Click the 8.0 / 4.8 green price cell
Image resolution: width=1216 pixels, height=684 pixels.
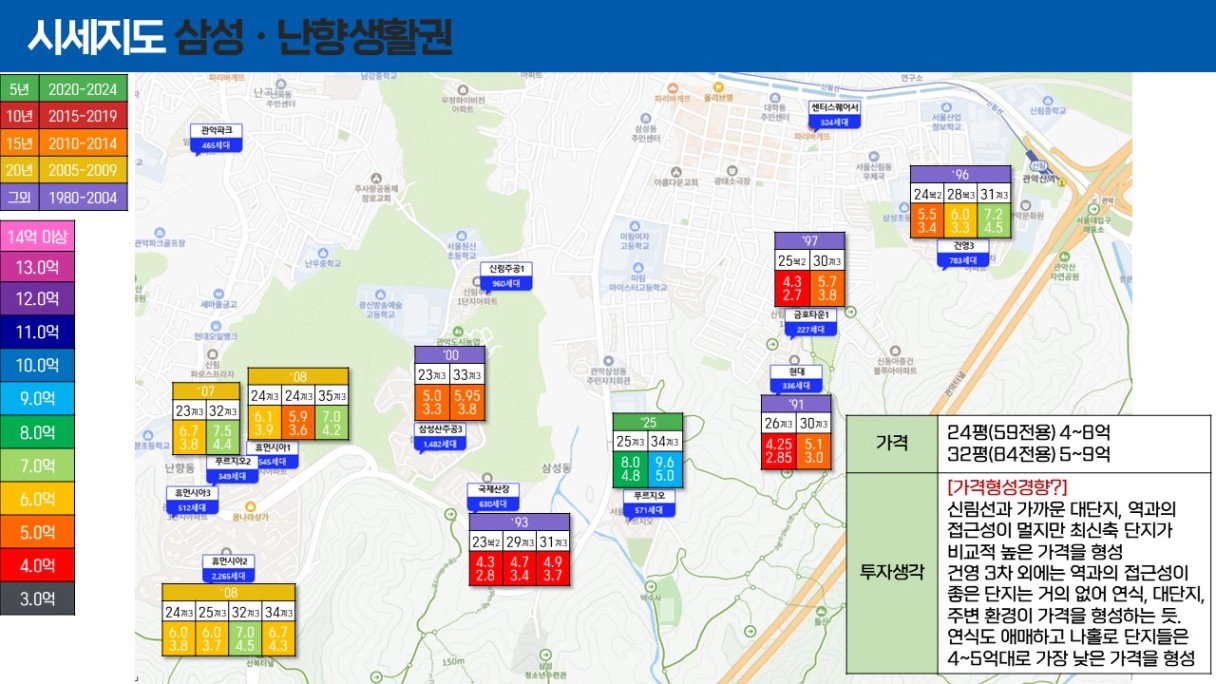pos(631,470)
